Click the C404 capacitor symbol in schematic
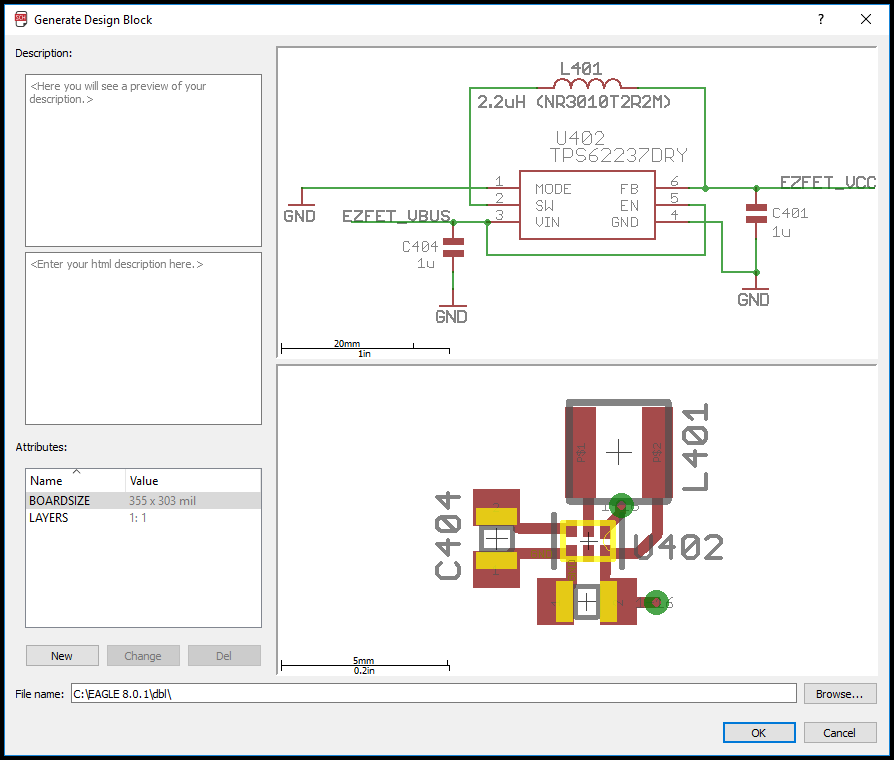The height and width of the screenshot is (760, 894). pyautogui.click(x=454, y=248)
